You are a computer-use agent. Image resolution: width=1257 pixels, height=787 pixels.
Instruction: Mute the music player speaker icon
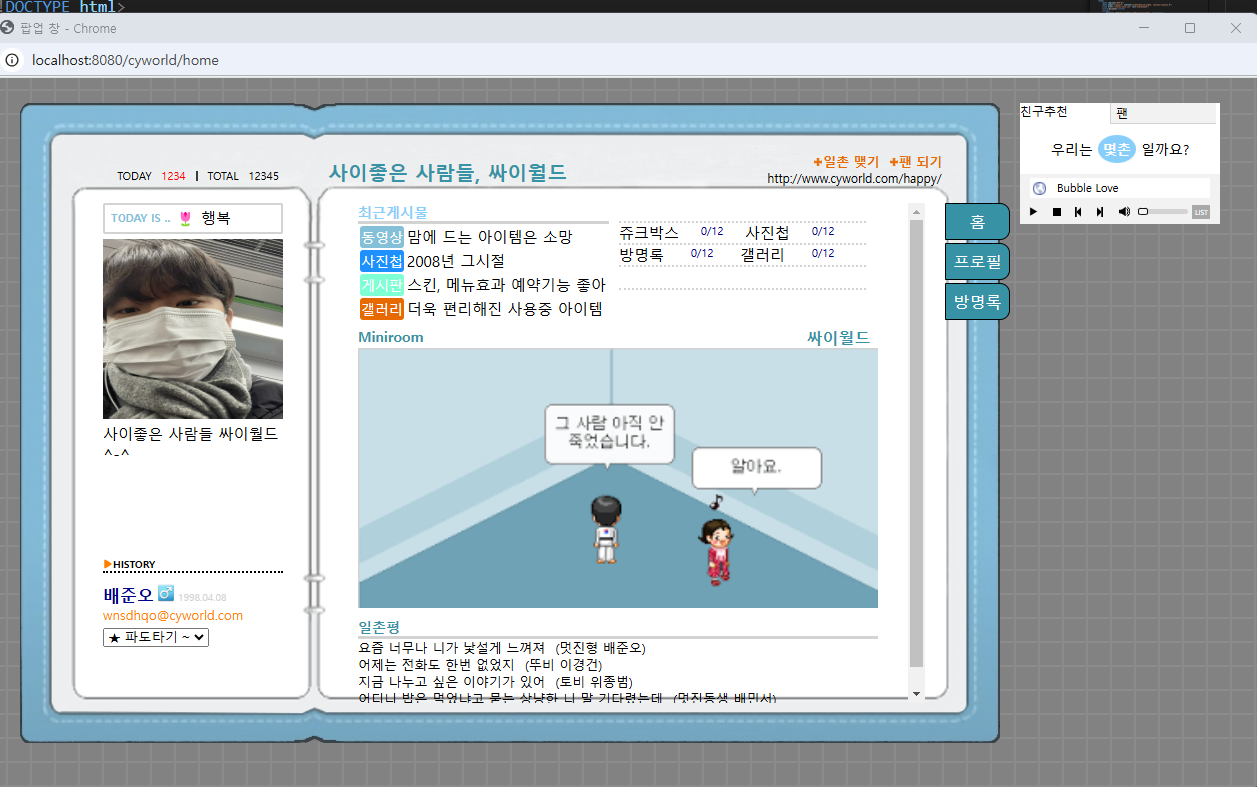tap(1124, 212)
